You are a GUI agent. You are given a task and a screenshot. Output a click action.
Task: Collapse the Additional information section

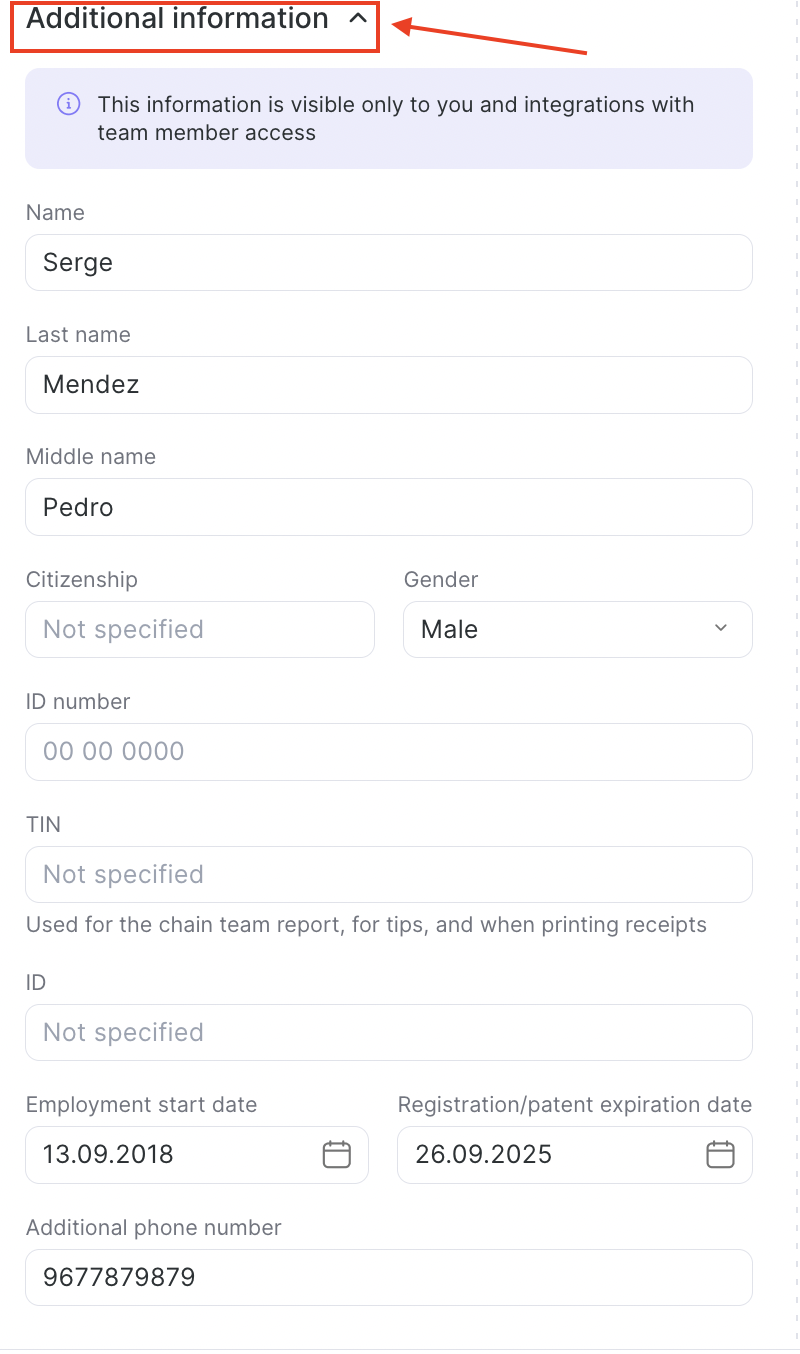pos(358,19)
